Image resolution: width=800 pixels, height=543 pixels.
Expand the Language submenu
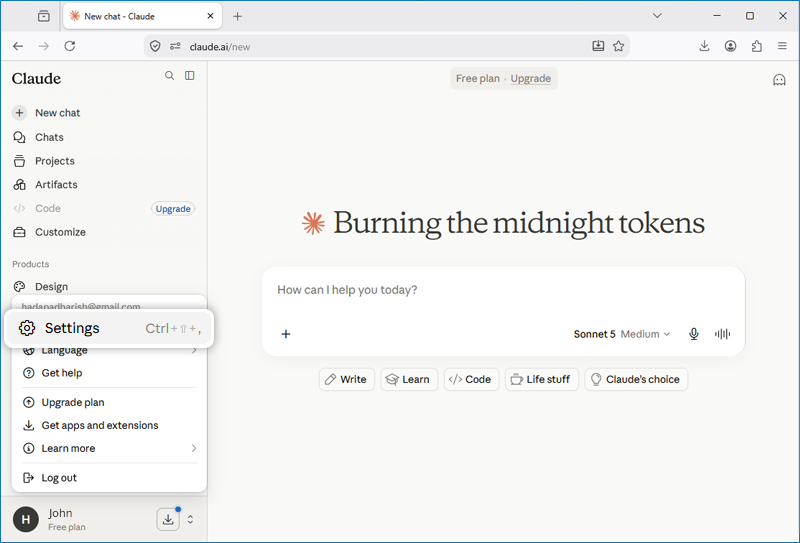coord(109,350)
